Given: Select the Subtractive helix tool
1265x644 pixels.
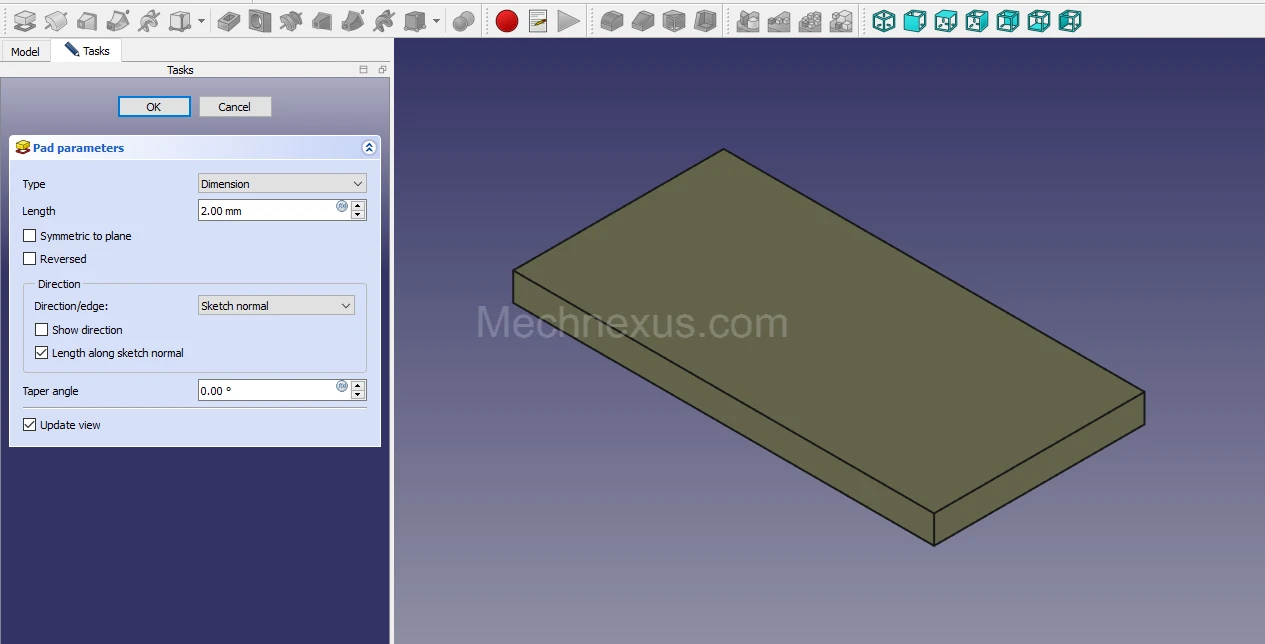Looking at the screenshot, I should (x=384, y=20).
